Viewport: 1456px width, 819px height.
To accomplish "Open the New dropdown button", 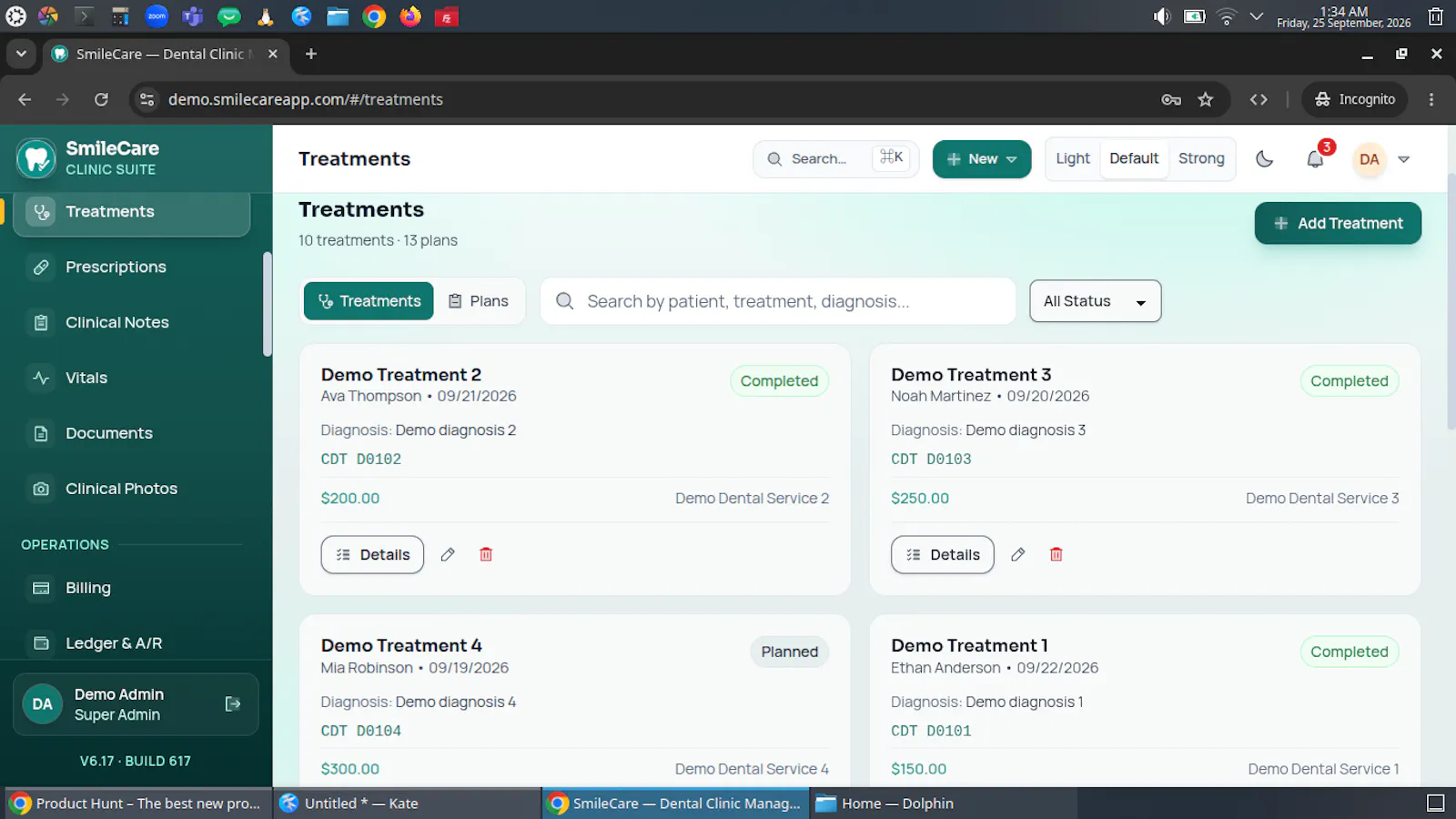I will point(982,159).
